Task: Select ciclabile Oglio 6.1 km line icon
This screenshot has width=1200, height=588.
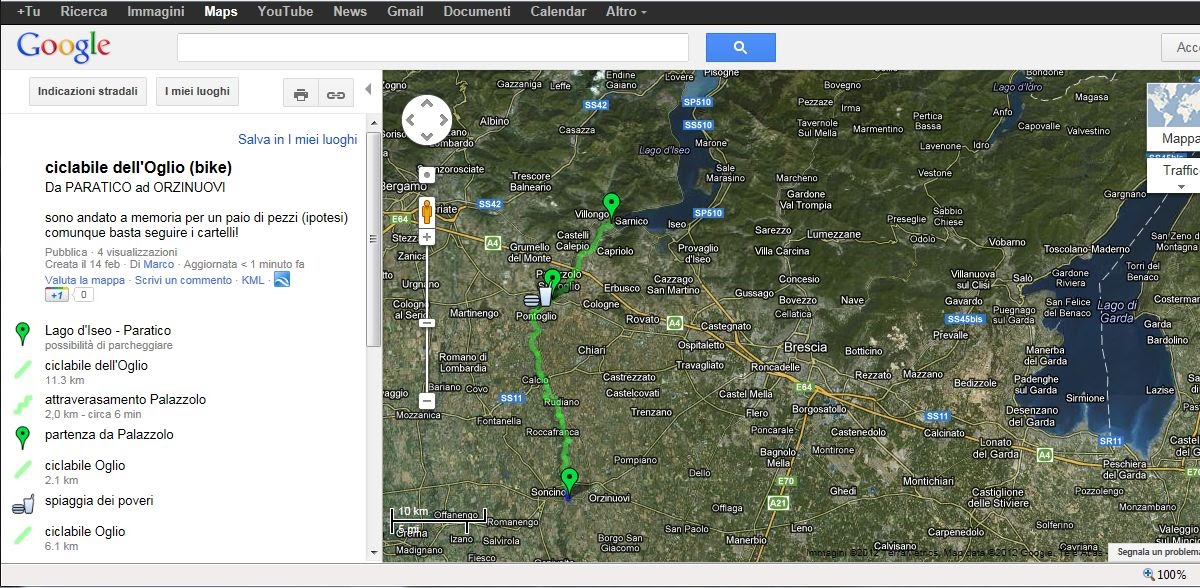Action: point(22,536)
